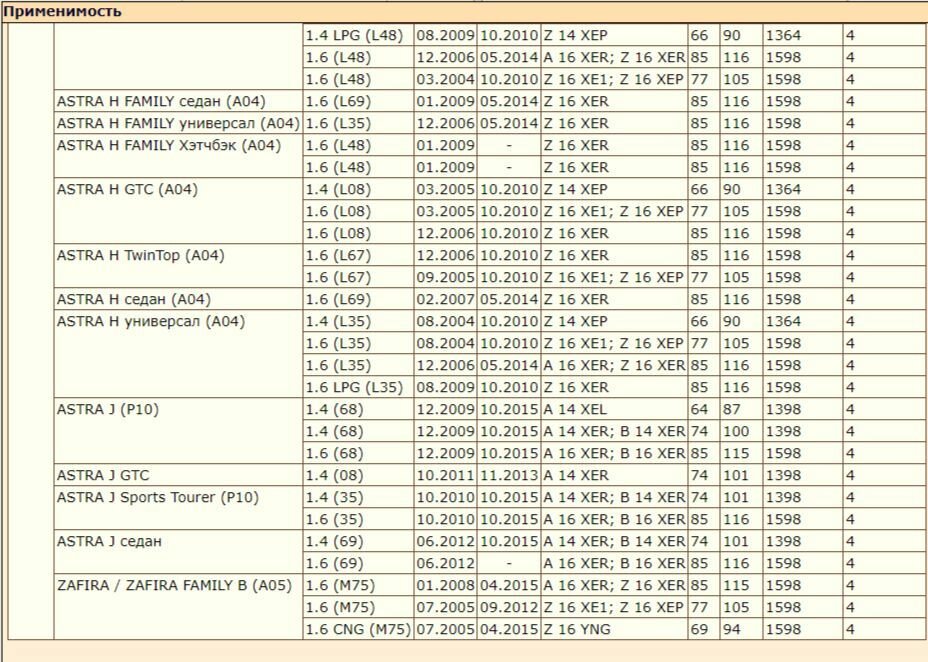Click the '1.4 (08)' modification cell
The image size is (928, 662).
(x=358, y=475)
